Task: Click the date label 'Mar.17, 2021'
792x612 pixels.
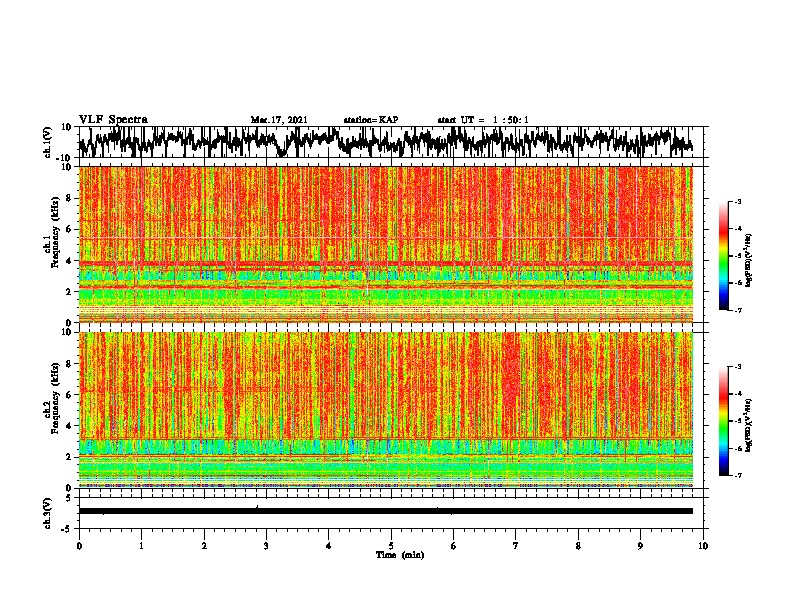Action: [x=279, y=120]
